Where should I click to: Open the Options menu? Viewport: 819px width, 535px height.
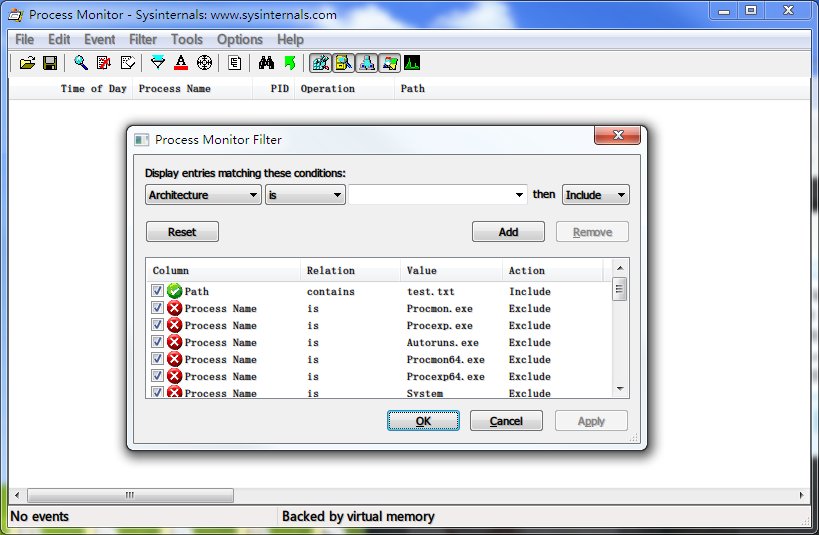click(240, 40)
